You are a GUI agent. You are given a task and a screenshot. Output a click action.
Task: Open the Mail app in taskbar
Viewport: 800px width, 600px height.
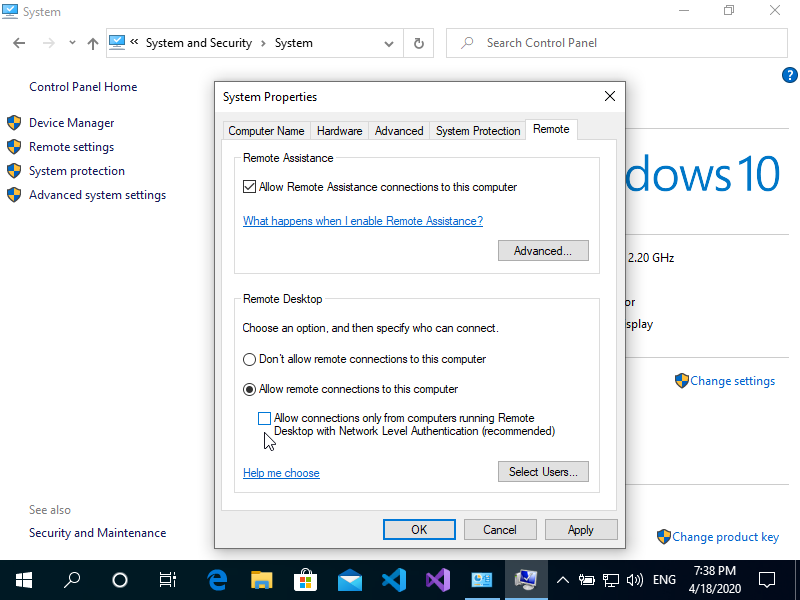tap(349, 580)
